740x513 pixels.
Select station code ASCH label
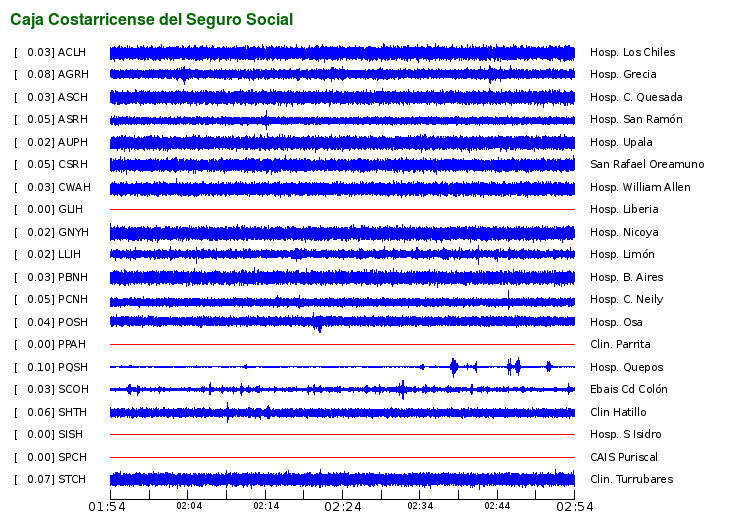[73, 97]
